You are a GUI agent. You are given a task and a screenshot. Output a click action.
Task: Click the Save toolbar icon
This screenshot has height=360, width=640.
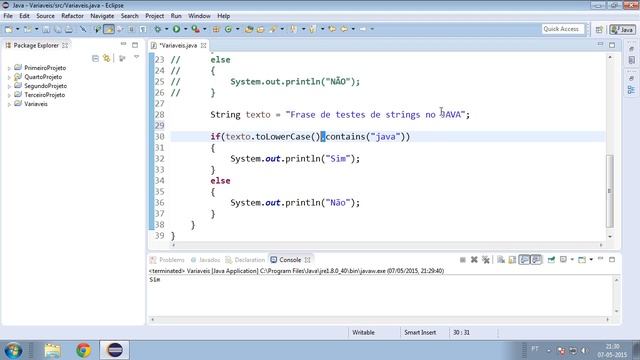click(46, 29)
